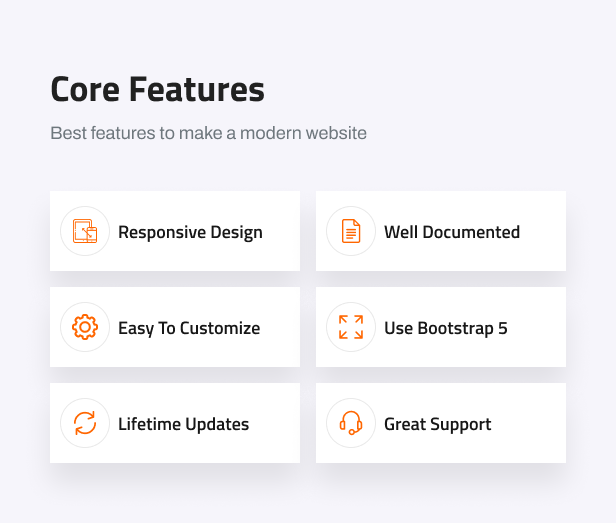Image resolution: width=616 pixels, height=523 pixels.
Task: Click the 'Core Features' heading
Action: tap(158, 90)
